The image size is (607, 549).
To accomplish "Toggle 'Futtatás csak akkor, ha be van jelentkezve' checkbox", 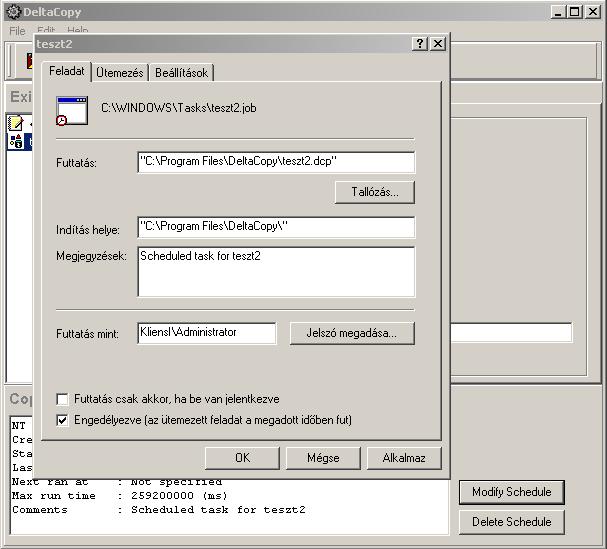I will pos(62,399).
